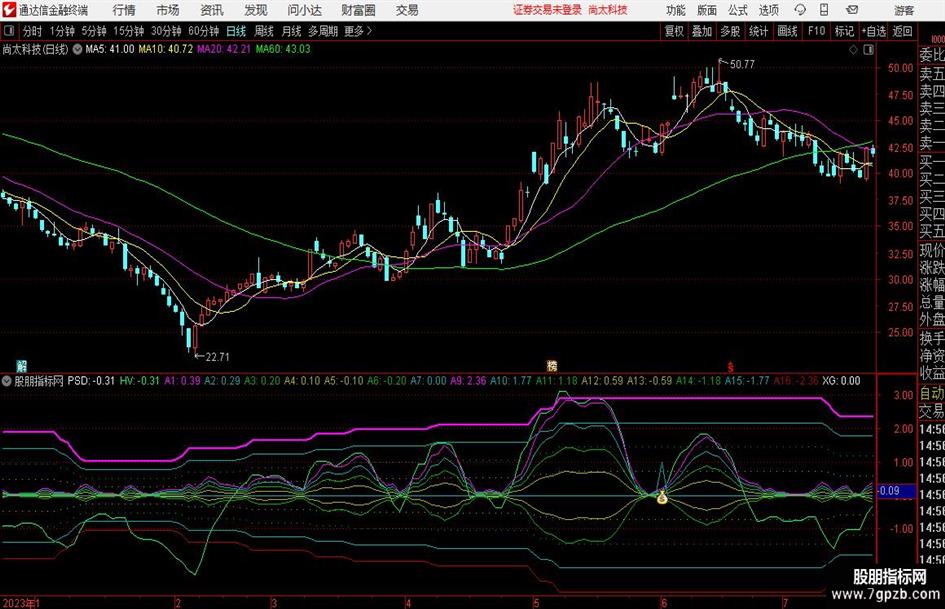945x609 pixels.
Task: Click the 50.77 high price label
Action: pyautogui.click(x=742, y=65)
